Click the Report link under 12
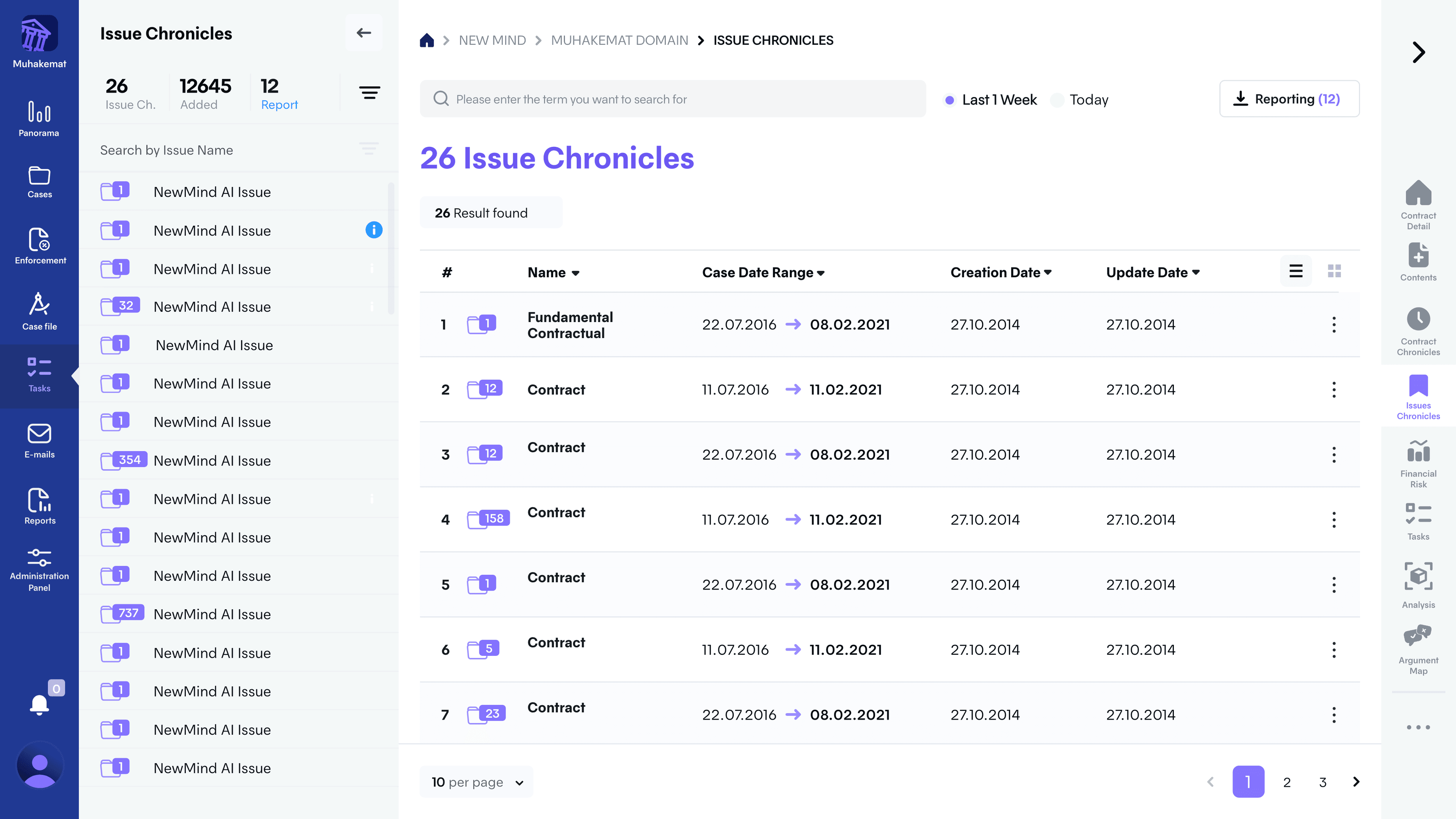Viewport: 1456px width, 819px height. (x=279, y=105)
